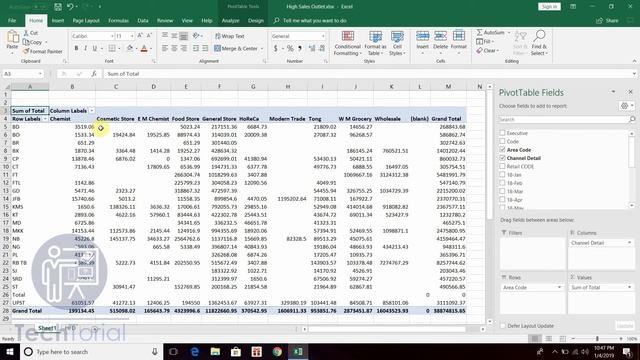The height and width of the screenshot is (360, 640).
Task: Switch to the Formulas tab
Action: pos(118,20)
